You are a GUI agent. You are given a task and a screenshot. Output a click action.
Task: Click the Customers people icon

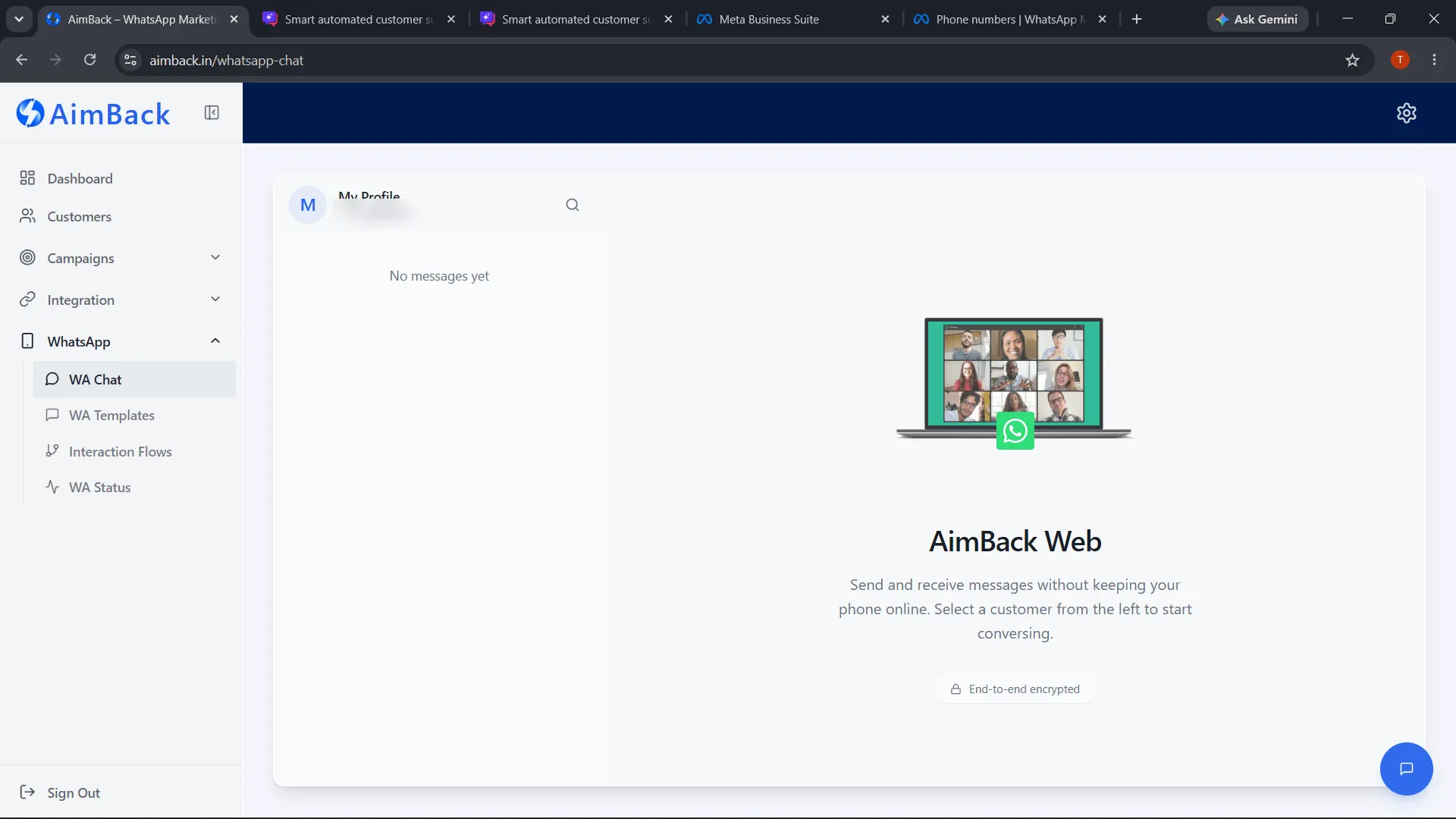pyautogui.click(x=27, y=216)
